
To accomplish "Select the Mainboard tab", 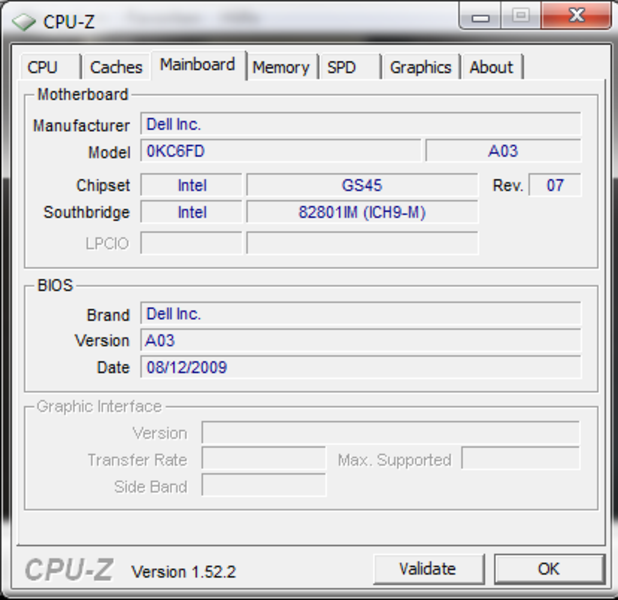I will coord(198,65).
